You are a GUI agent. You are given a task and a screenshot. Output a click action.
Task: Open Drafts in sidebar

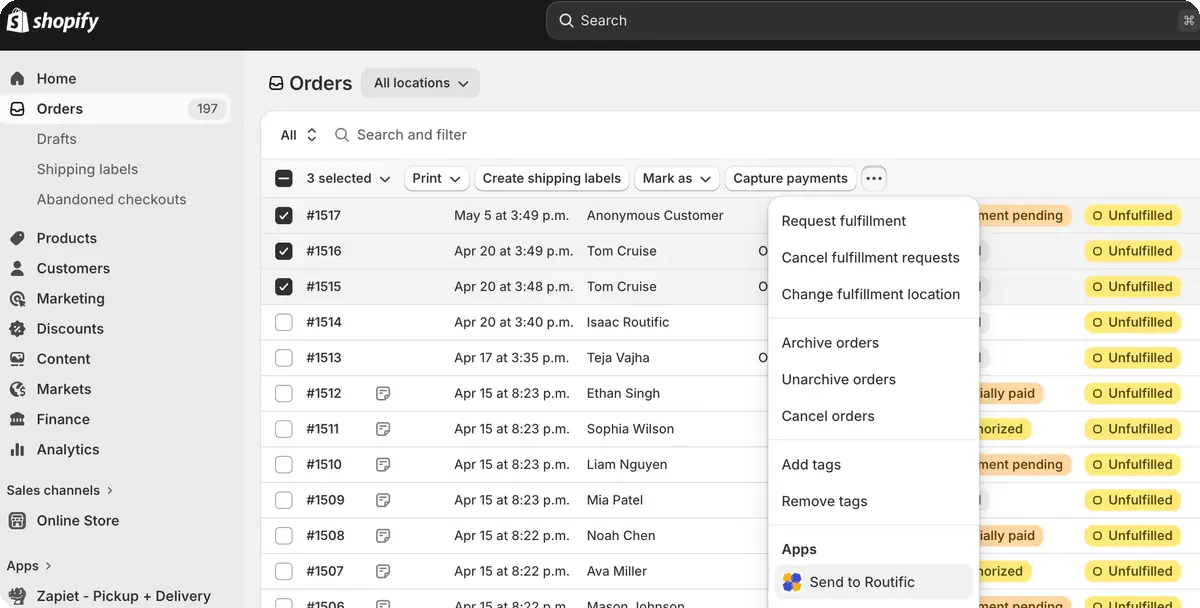tap(57, 139)
